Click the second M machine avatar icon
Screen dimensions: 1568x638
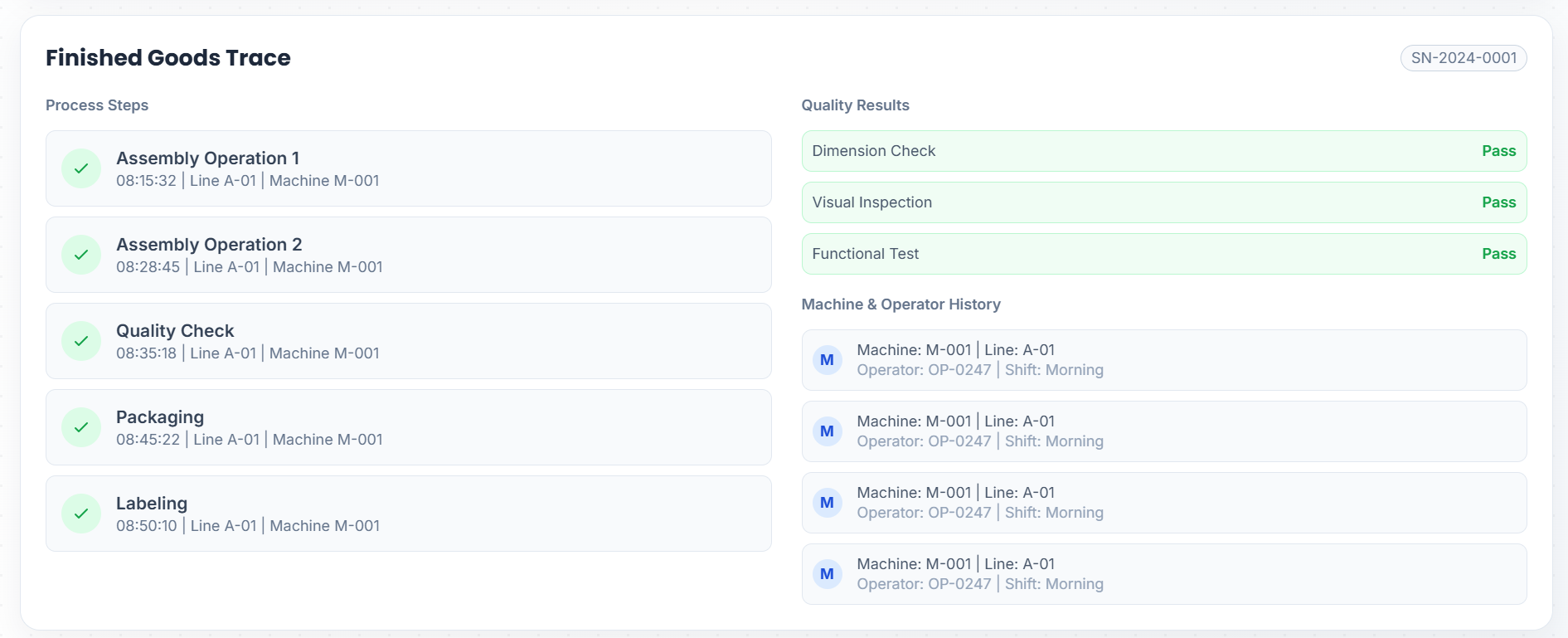(827, 431)
